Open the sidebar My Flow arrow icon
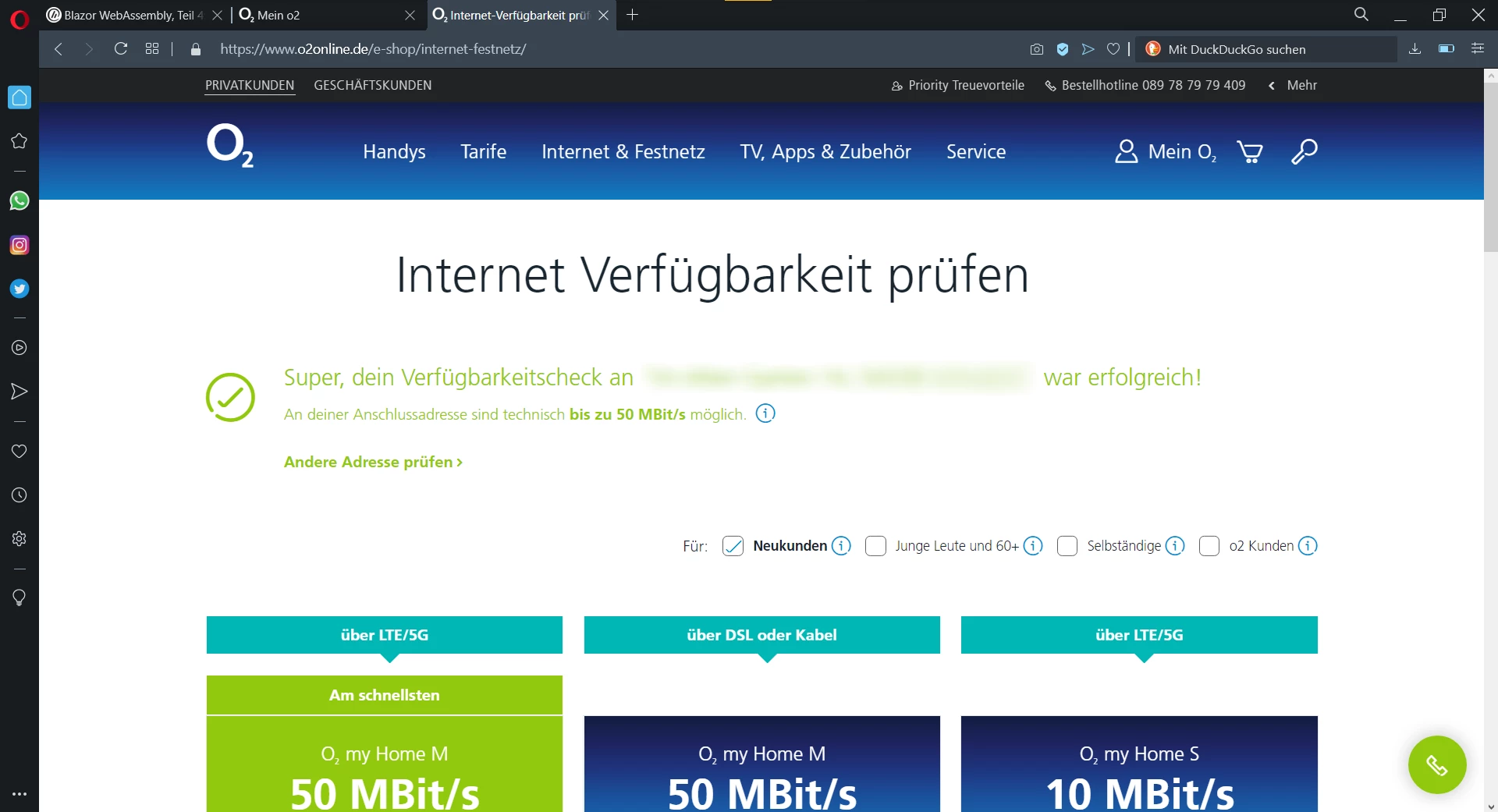Screen dimensions: 1498x812 [20, 392]
